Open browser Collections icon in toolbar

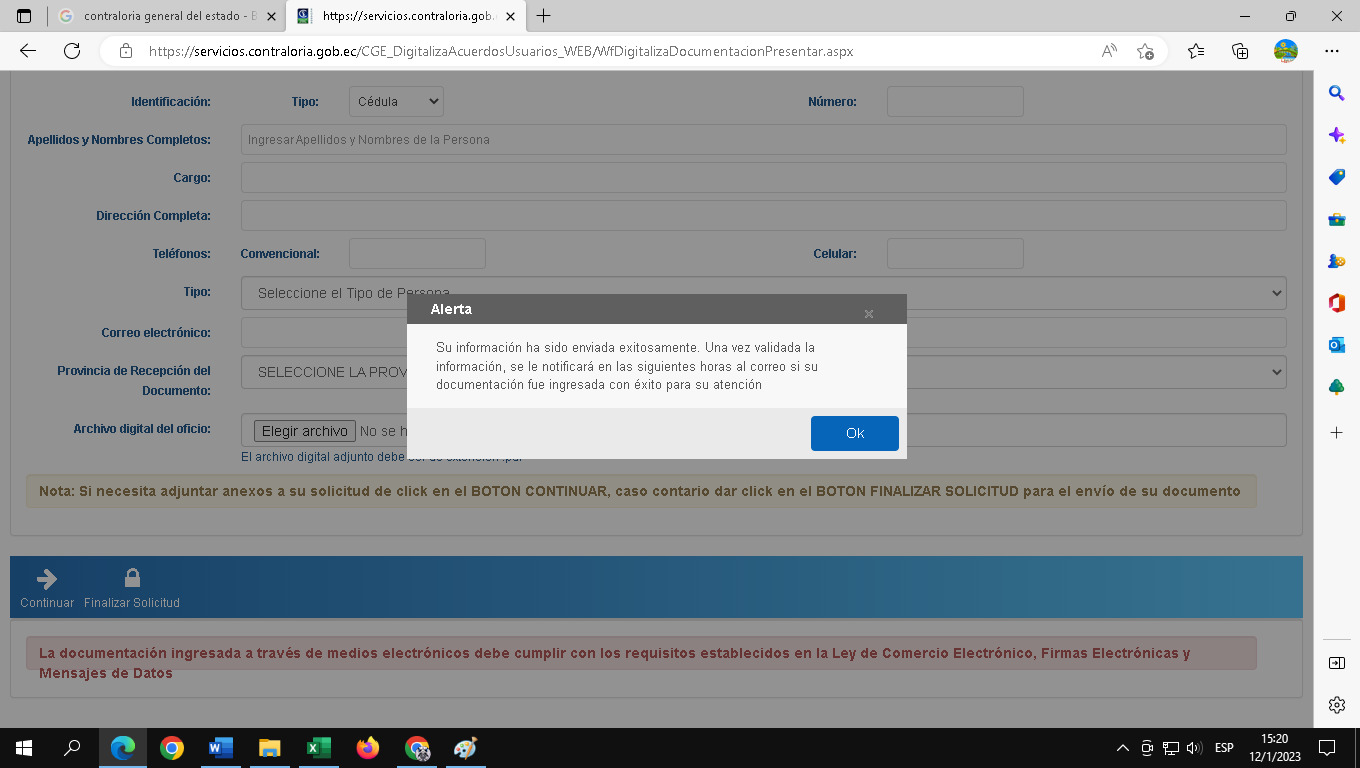(x=1240, y=51)
